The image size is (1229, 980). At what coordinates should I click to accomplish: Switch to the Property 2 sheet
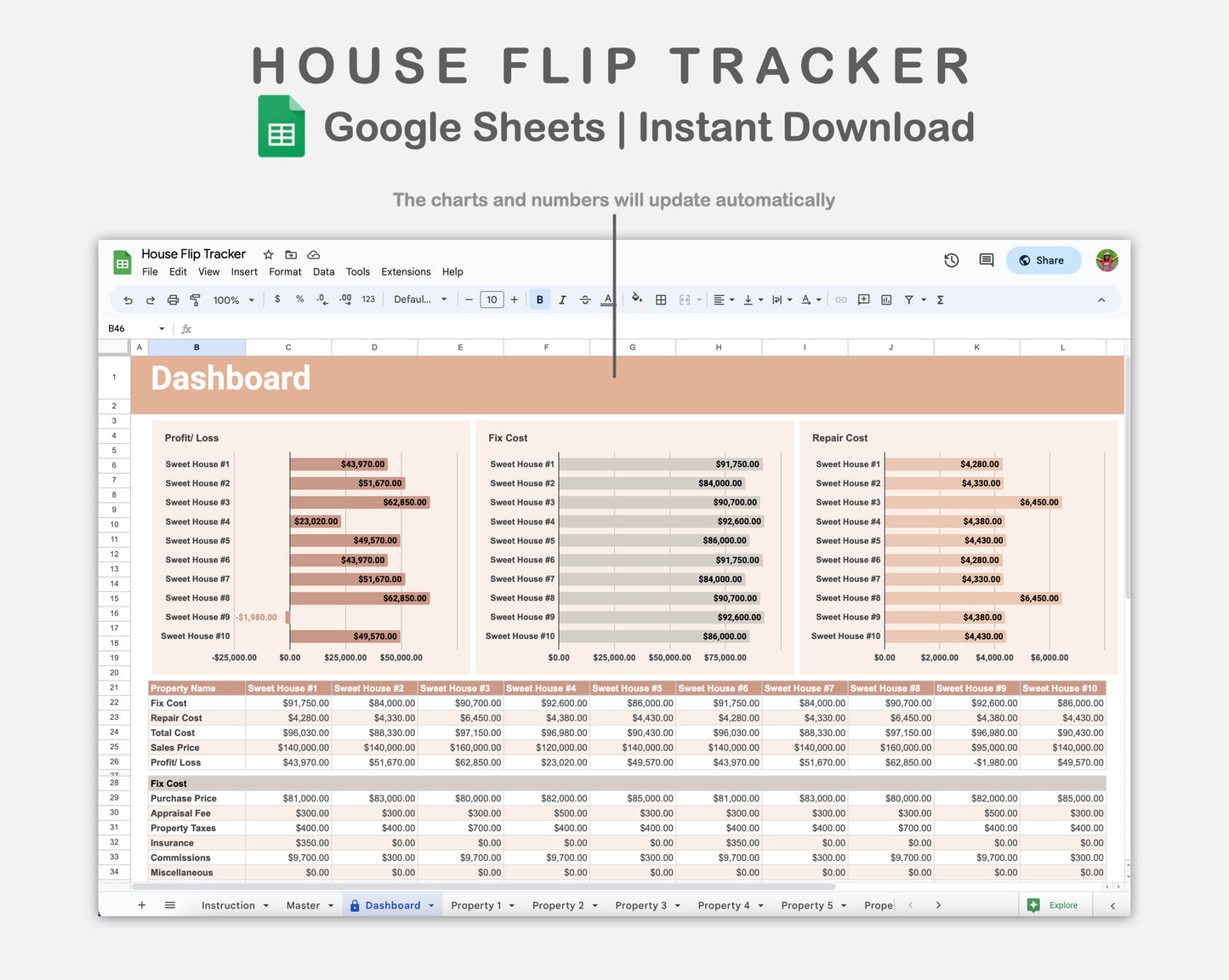pyautogui.click(x=559, y=904)
